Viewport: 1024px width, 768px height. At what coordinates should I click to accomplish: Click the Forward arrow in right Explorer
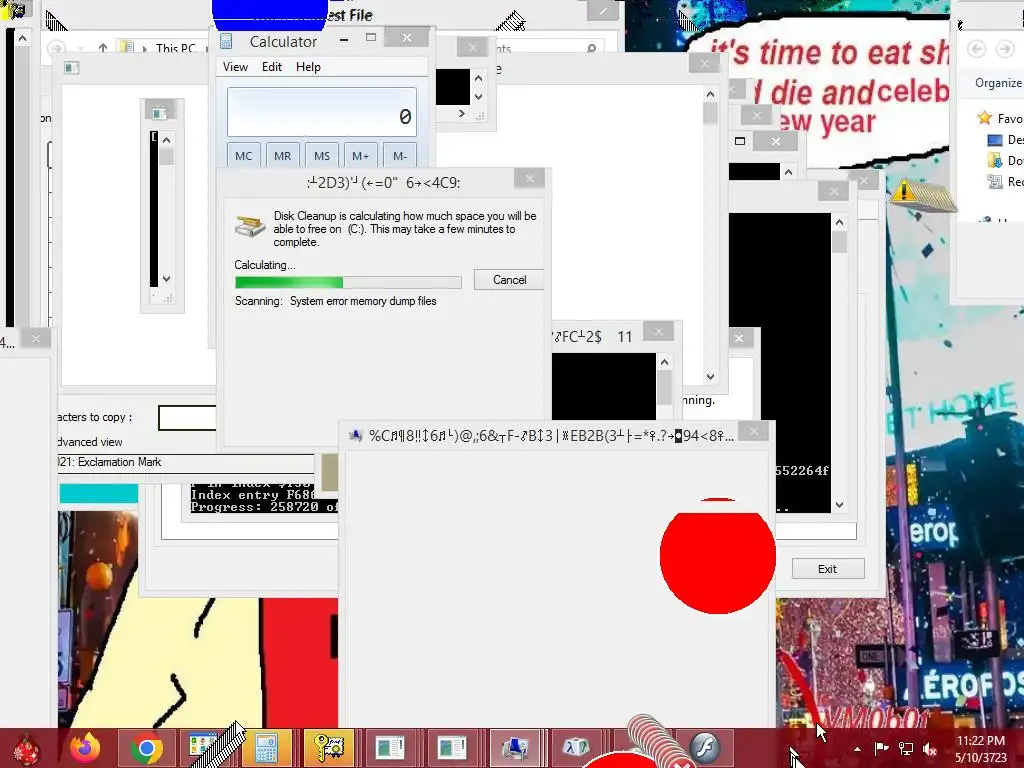tap(1004, 49)
